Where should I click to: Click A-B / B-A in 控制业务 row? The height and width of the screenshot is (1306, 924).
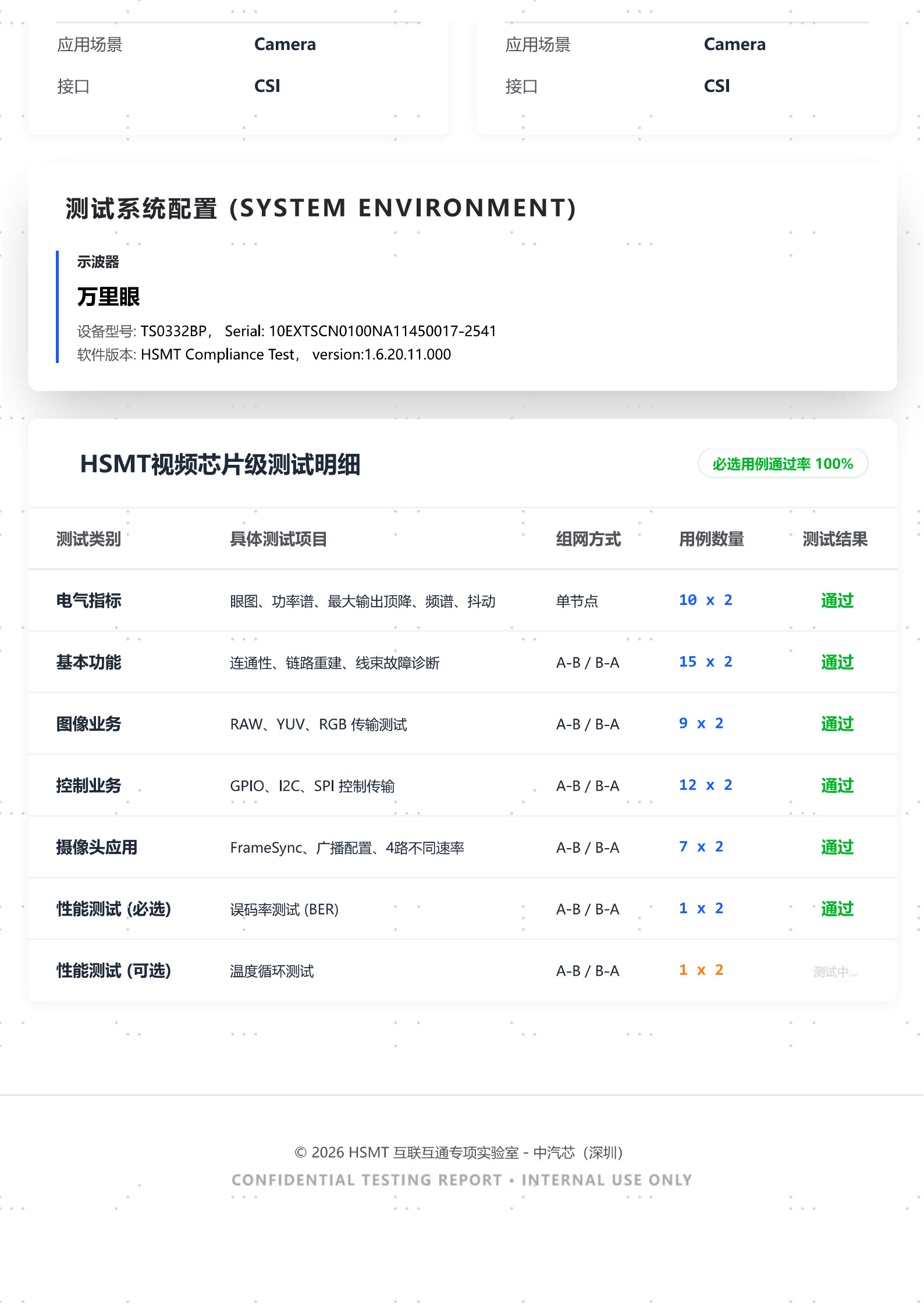point(588,786)
